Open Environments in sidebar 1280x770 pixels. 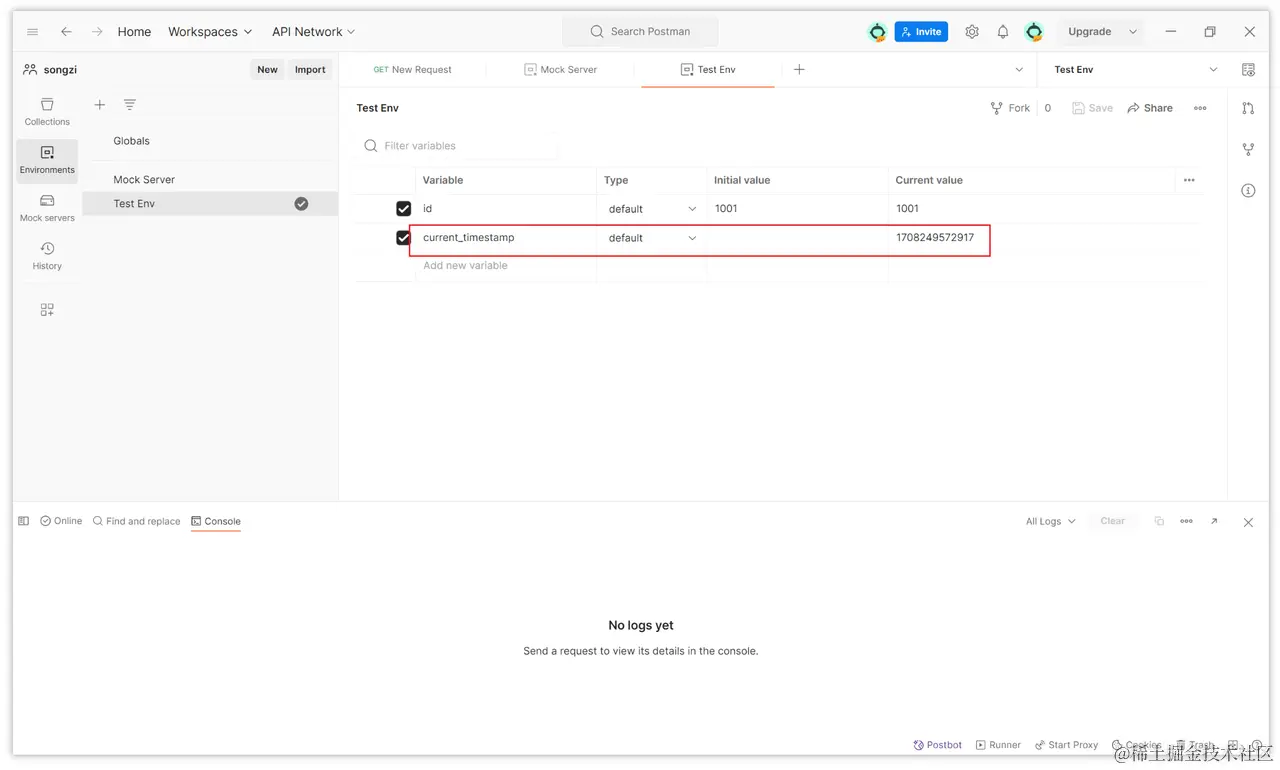pos(47,160)
